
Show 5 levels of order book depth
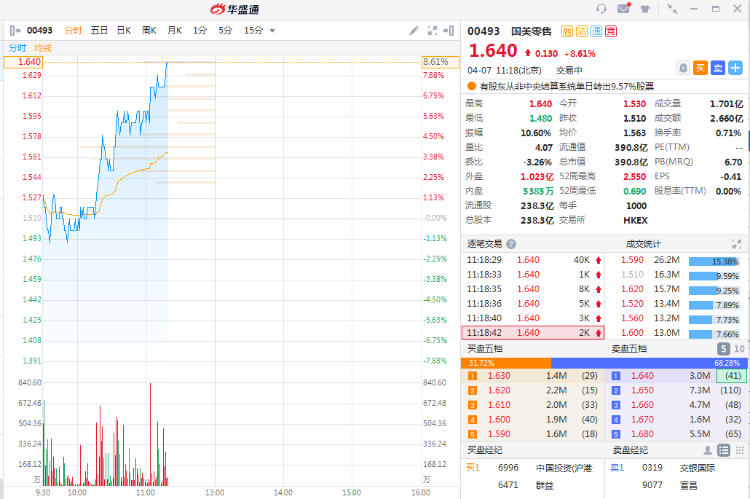(723, 349)
